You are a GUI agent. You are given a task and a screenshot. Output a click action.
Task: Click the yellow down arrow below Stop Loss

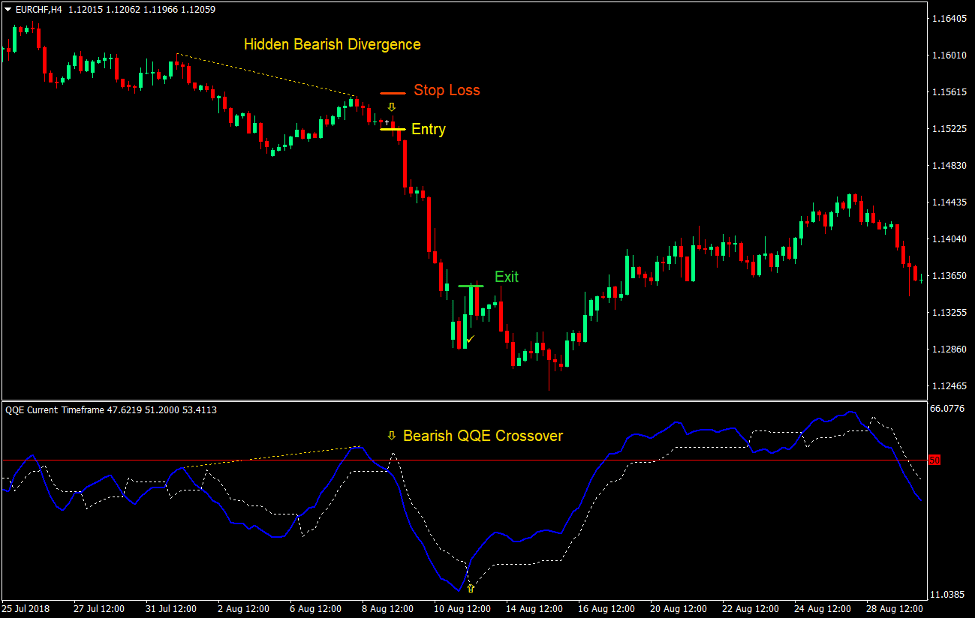click(392, 107)
